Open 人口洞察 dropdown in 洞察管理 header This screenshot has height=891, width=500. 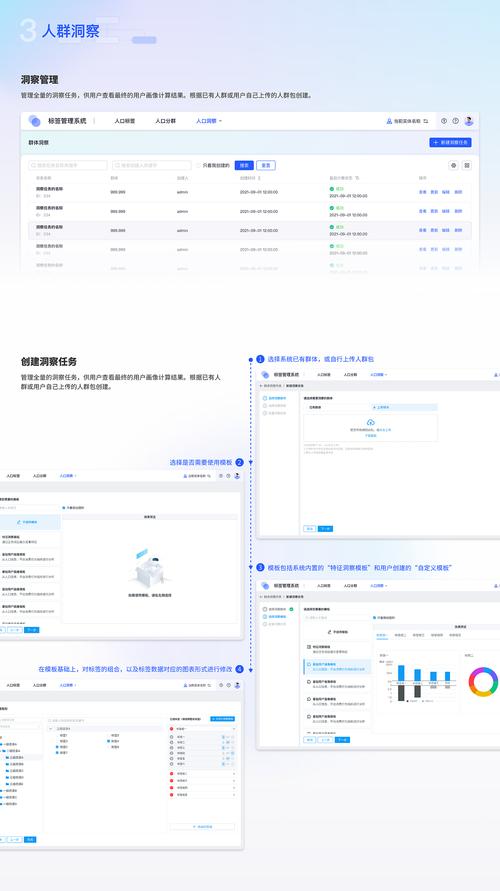(209, 120)
